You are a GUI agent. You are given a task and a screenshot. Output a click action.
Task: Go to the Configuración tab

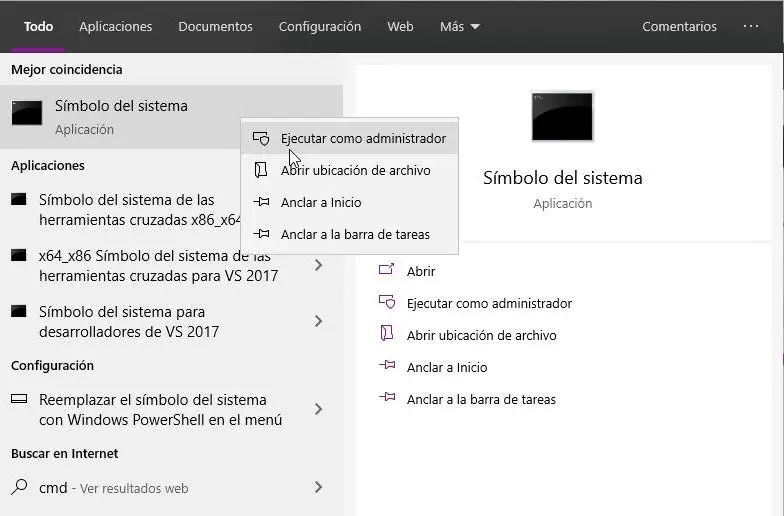(320, 26)
